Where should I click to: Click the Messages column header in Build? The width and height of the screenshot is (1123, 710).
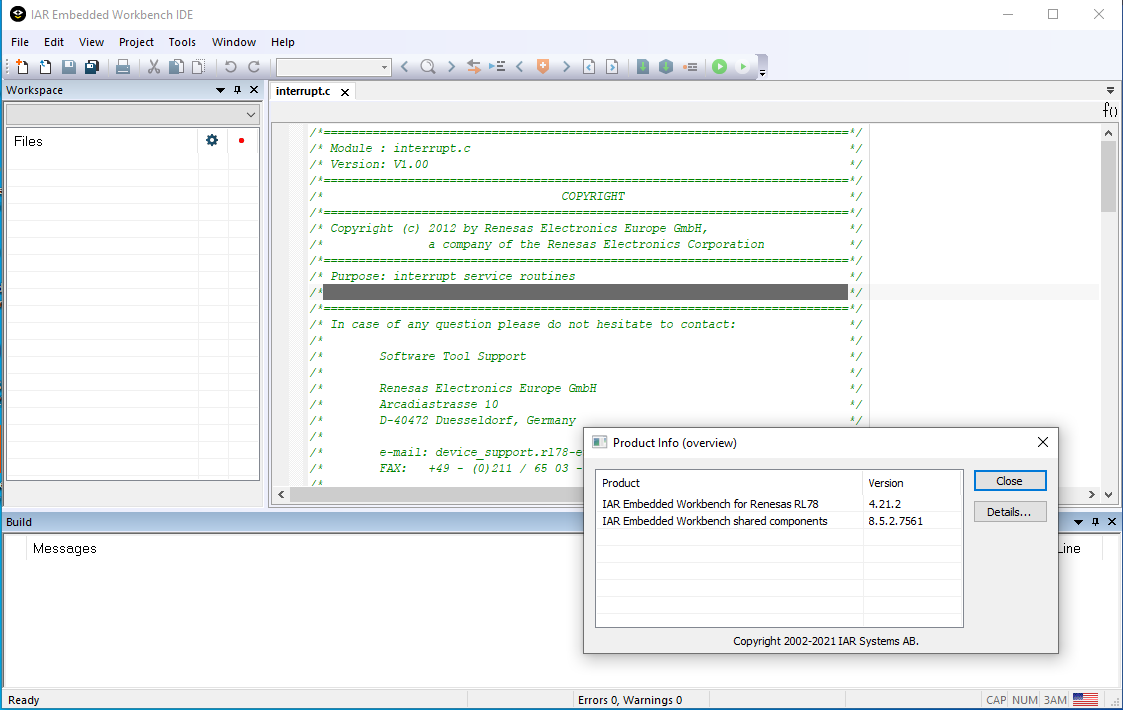(64, 548)
